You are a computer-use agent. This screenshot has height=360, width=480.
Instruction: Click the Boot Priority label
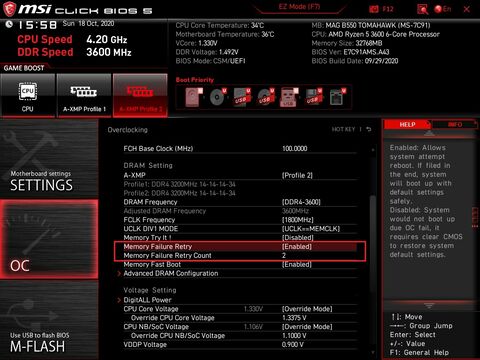(195, 80)
